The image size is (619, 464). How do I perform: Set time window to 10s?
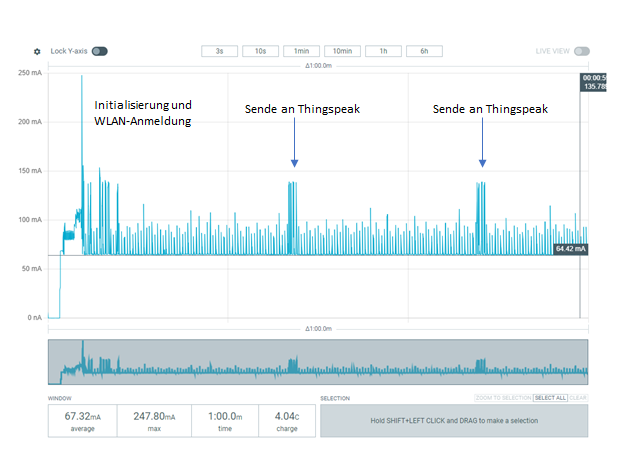click(260, 51)
